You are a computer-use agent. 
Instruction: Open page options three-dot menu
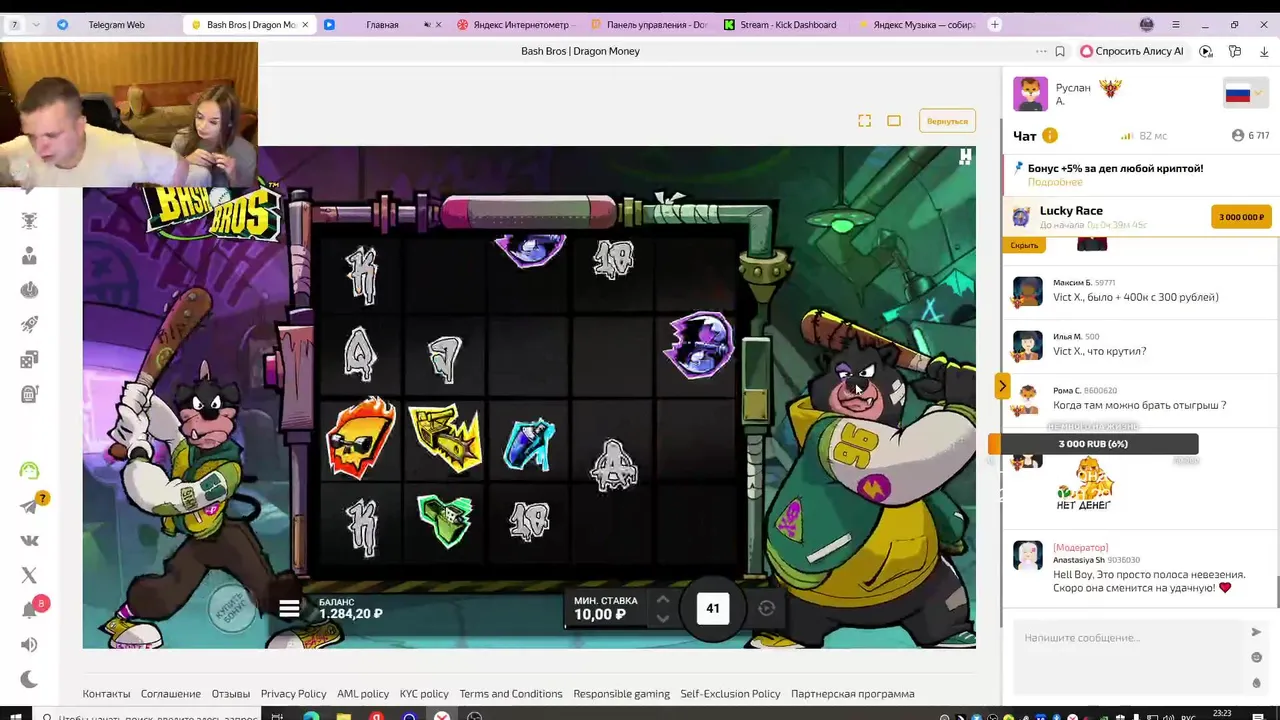pyautogui.click(x=1042, y=51)
